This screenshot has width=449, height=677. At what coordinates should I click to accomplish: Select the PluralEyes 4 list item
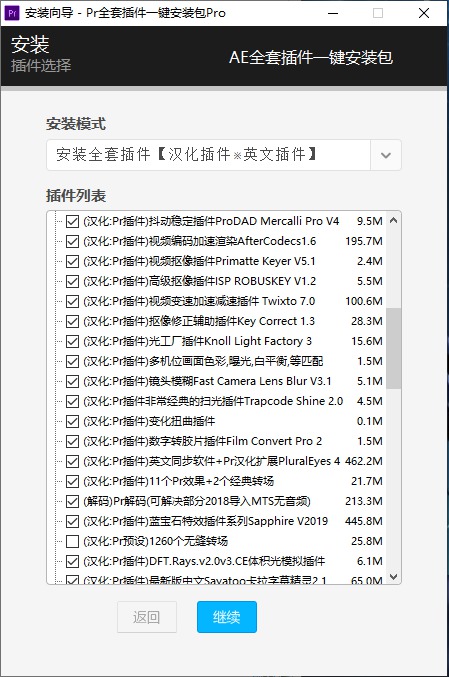click(x=233, y=461)
